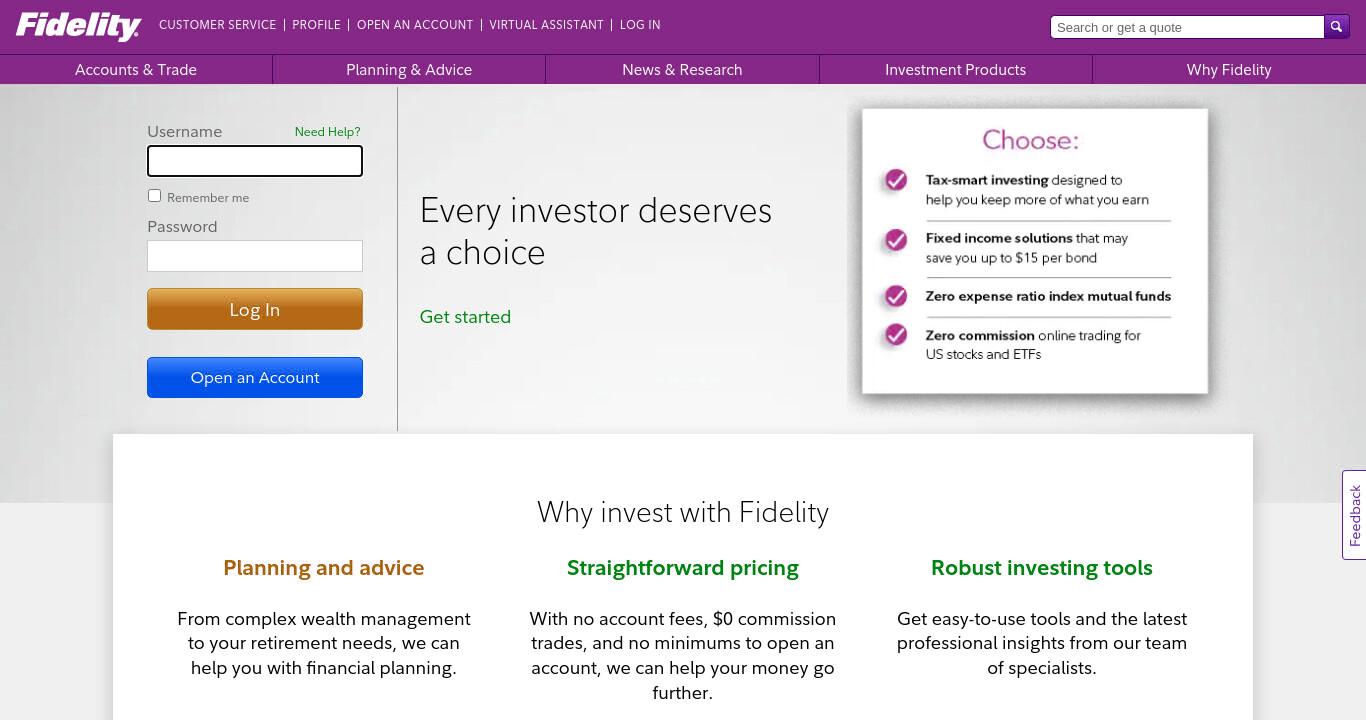1366x720 pixels.
Task: Enable the Remember me checkbox
Action: (154, 196)
